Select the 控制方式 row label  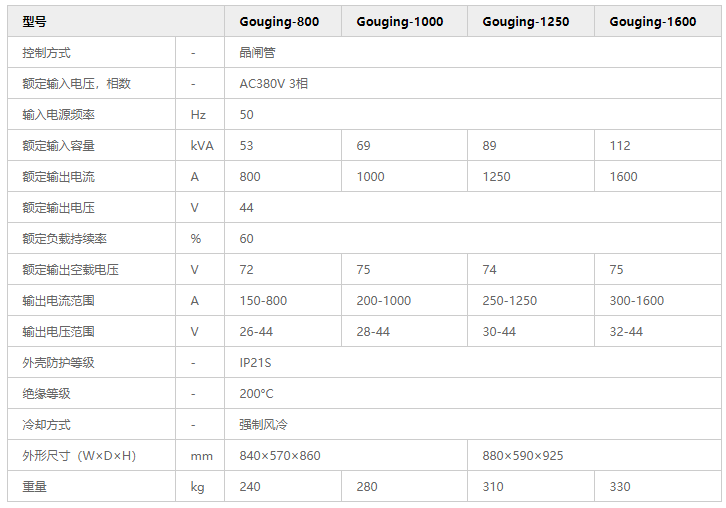pos(46,53)
